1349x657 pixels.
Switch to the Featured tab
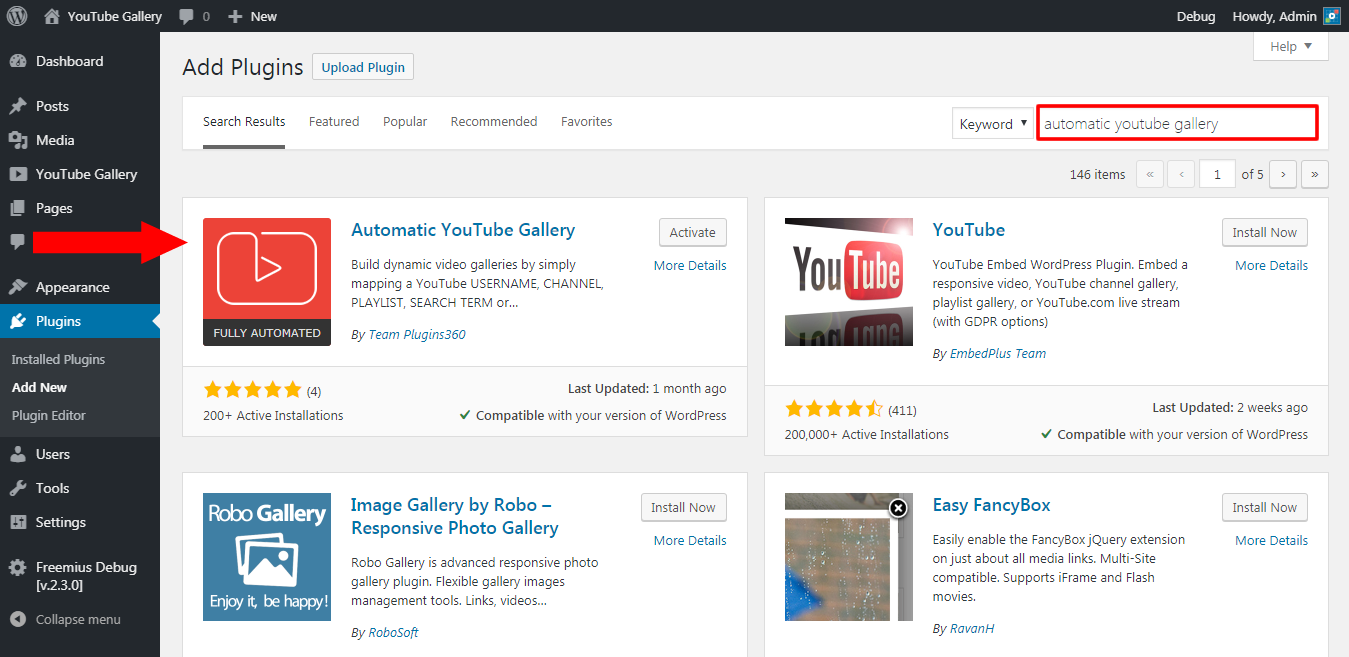pyautogui.click(x=334, y=121)
